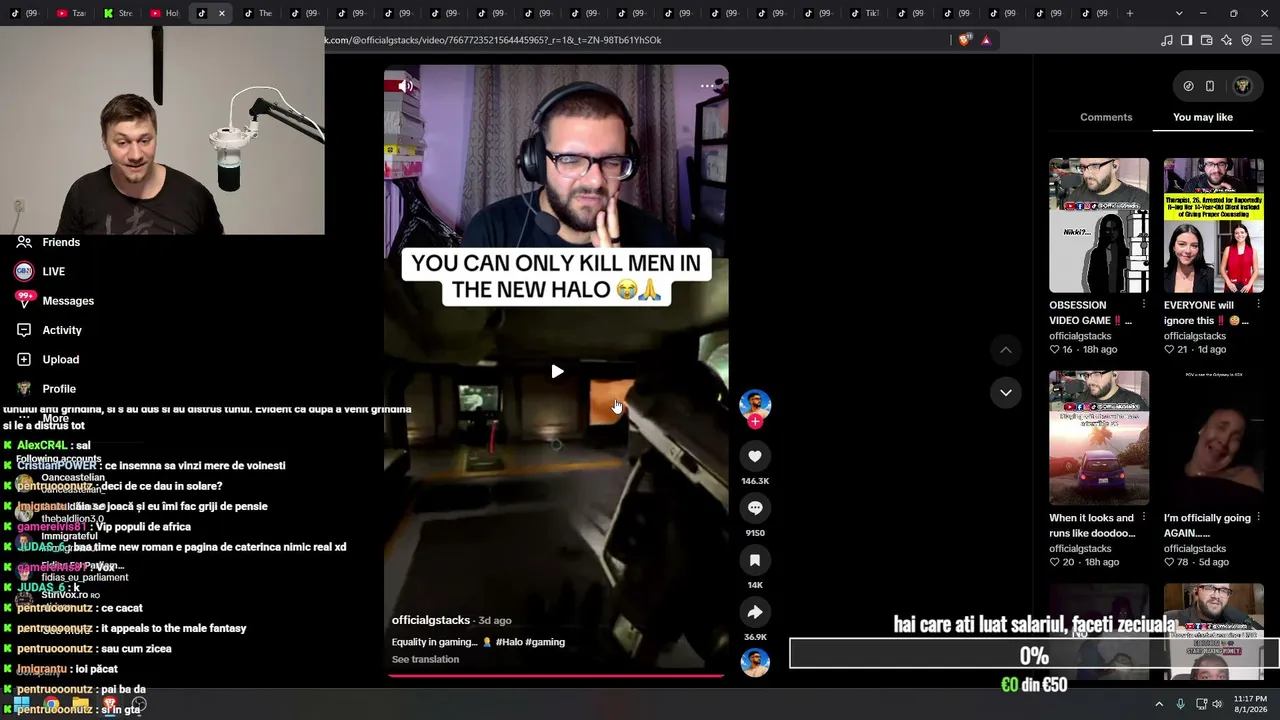Open the OBSESSION VIDEO GAME video thumbnail

(x=1099, y=225)
